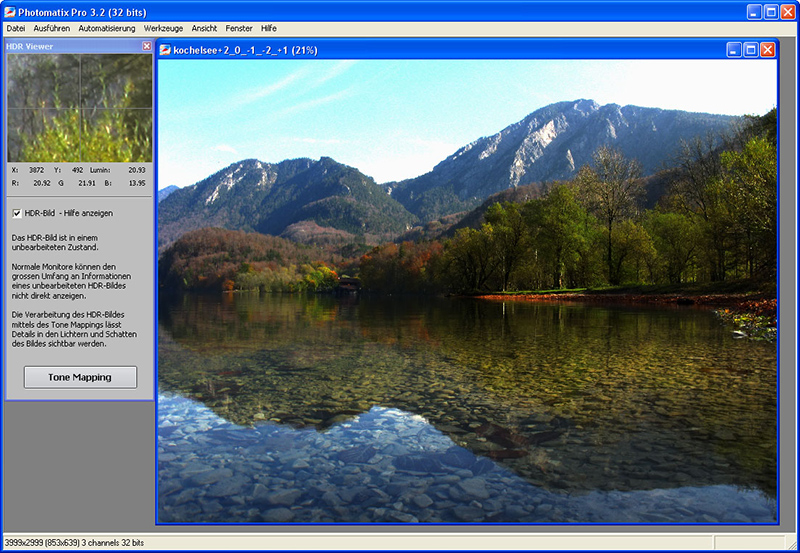800x553 pixels.
Task: Click the Photomatix Pro app icon in title bar
Action: coord(10,12)
